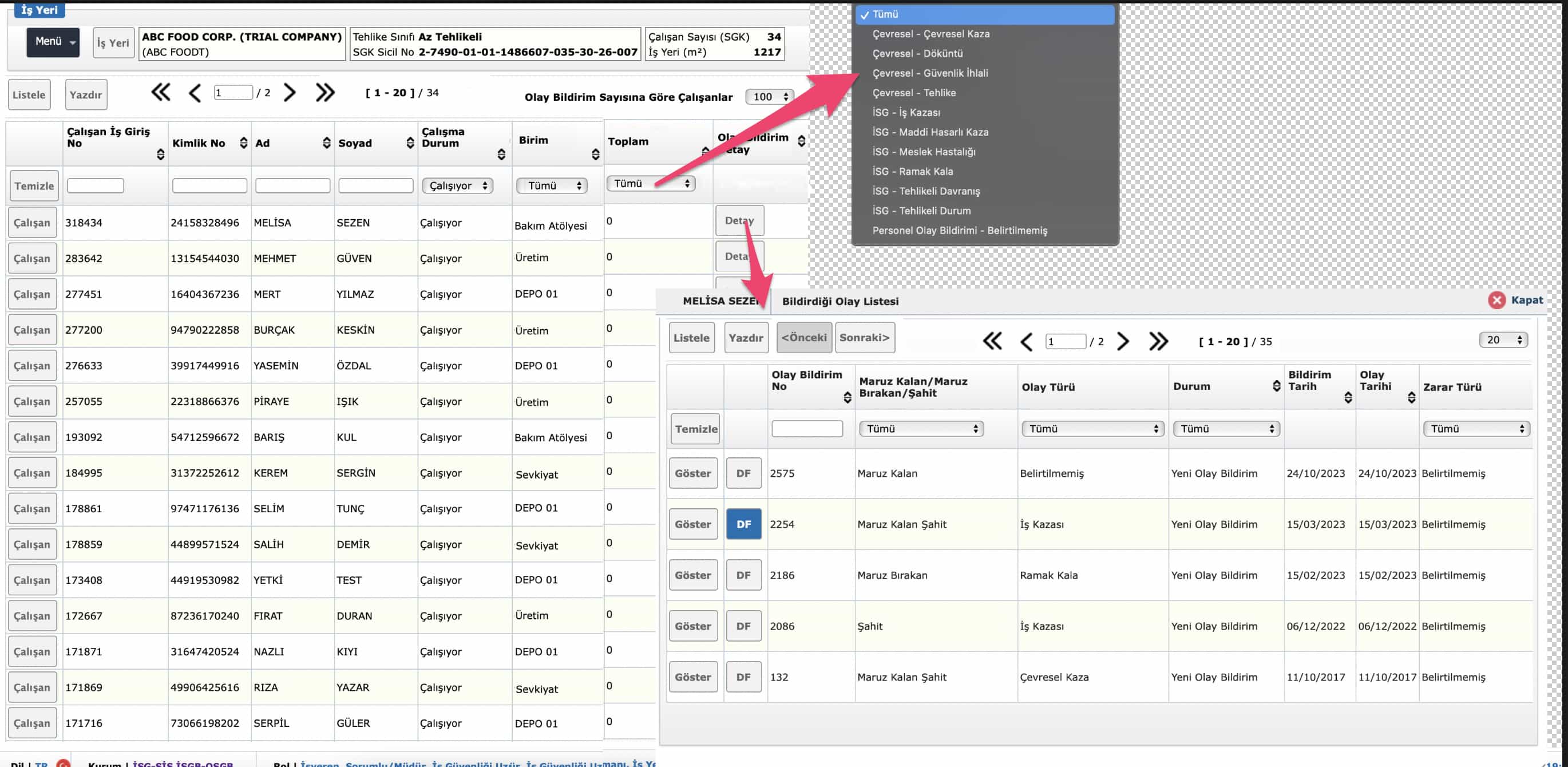
Task: Open the Çalışma Durum filter dropdown
Action: [458, 185]
